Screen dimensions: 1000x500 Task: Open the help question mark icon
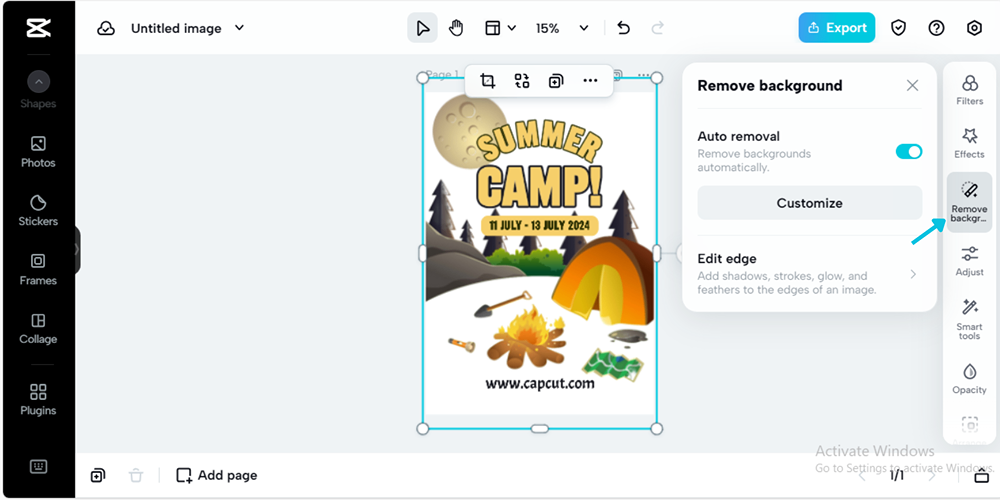[x=936, y=28]
